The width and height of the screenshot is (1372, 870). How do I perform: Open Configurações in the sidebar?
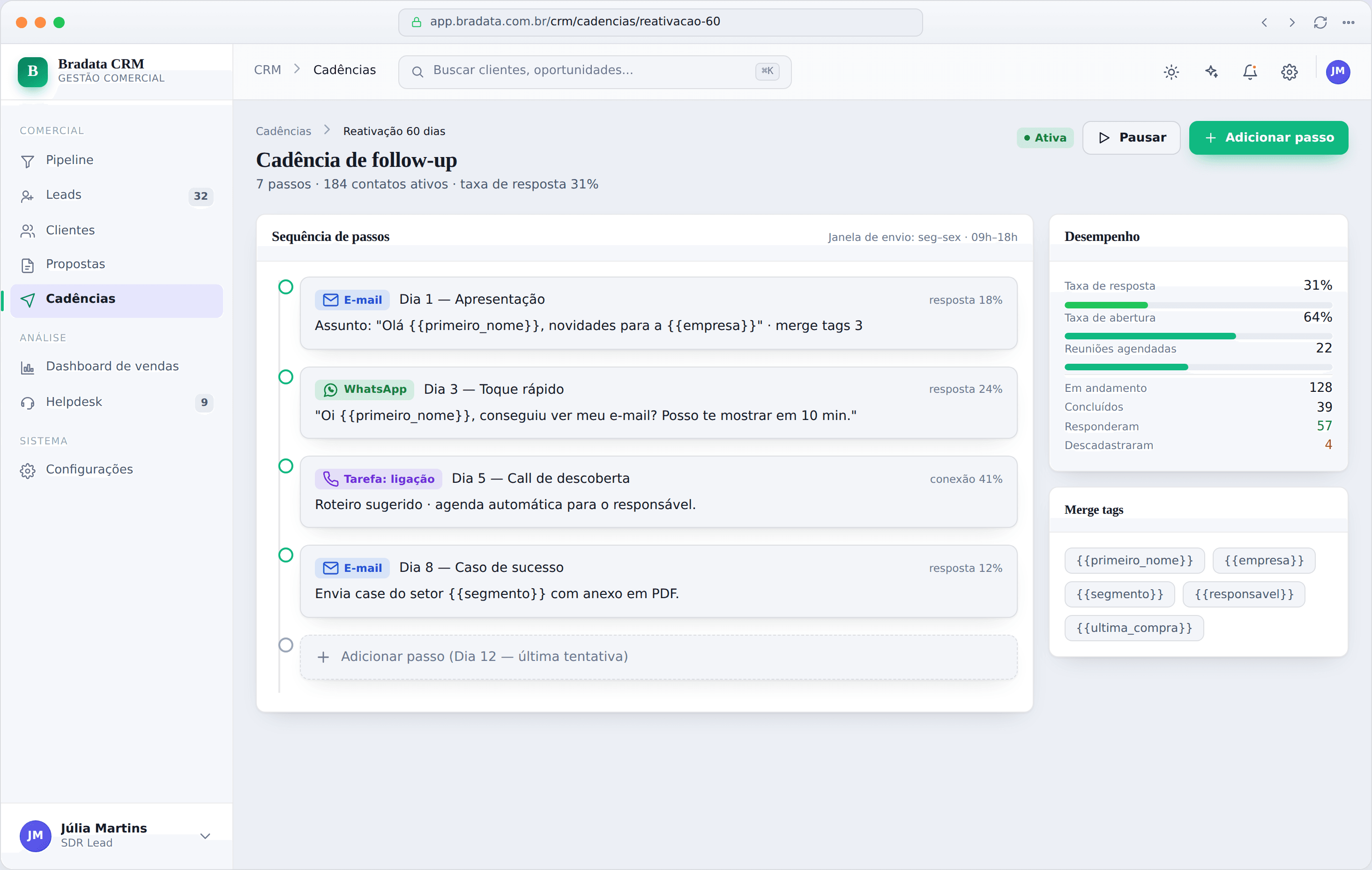click(116, 470)
